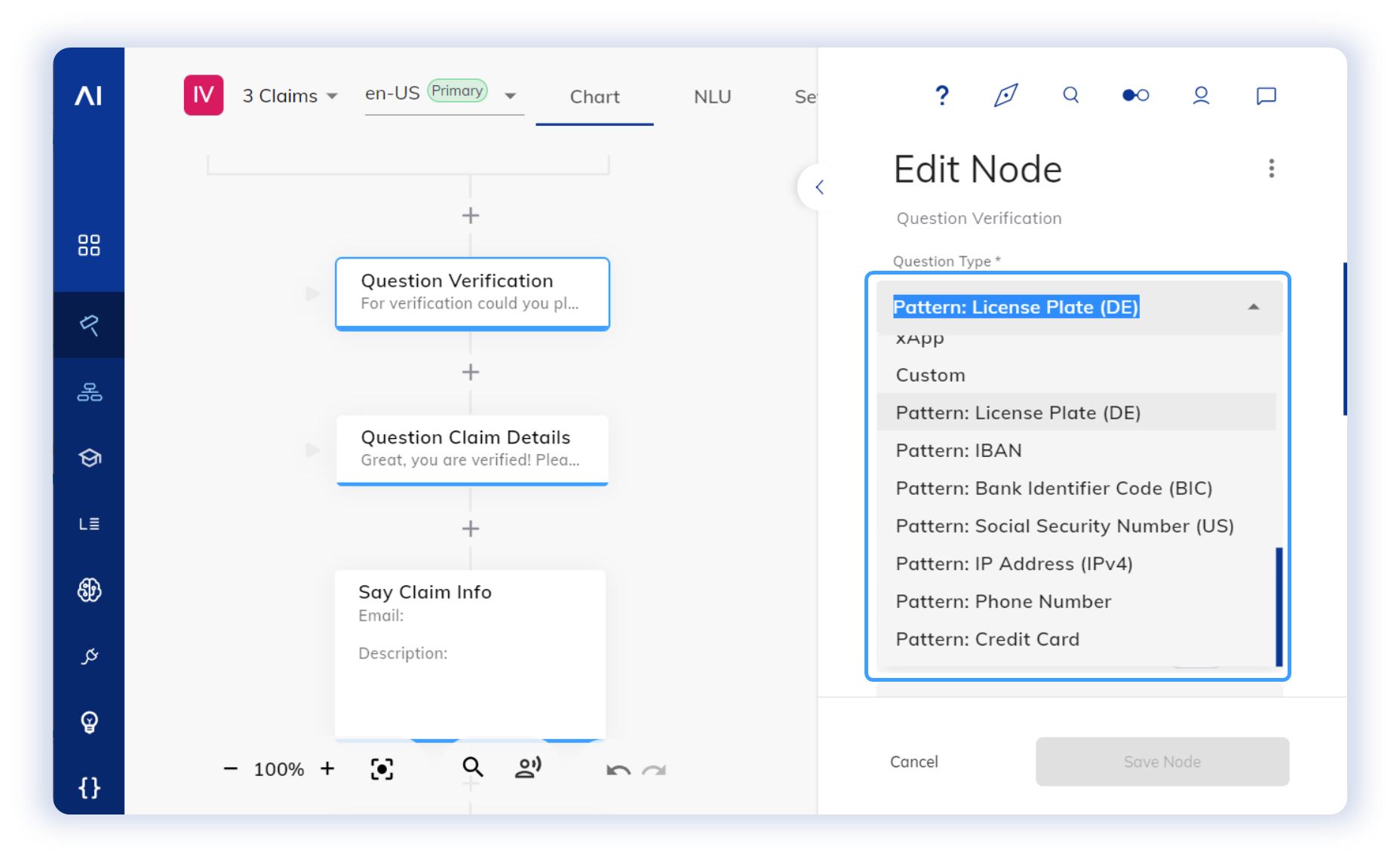The image size is (1400, 862).
Task: Open the chat bubble icon in the header
Action: (1266, 96)
